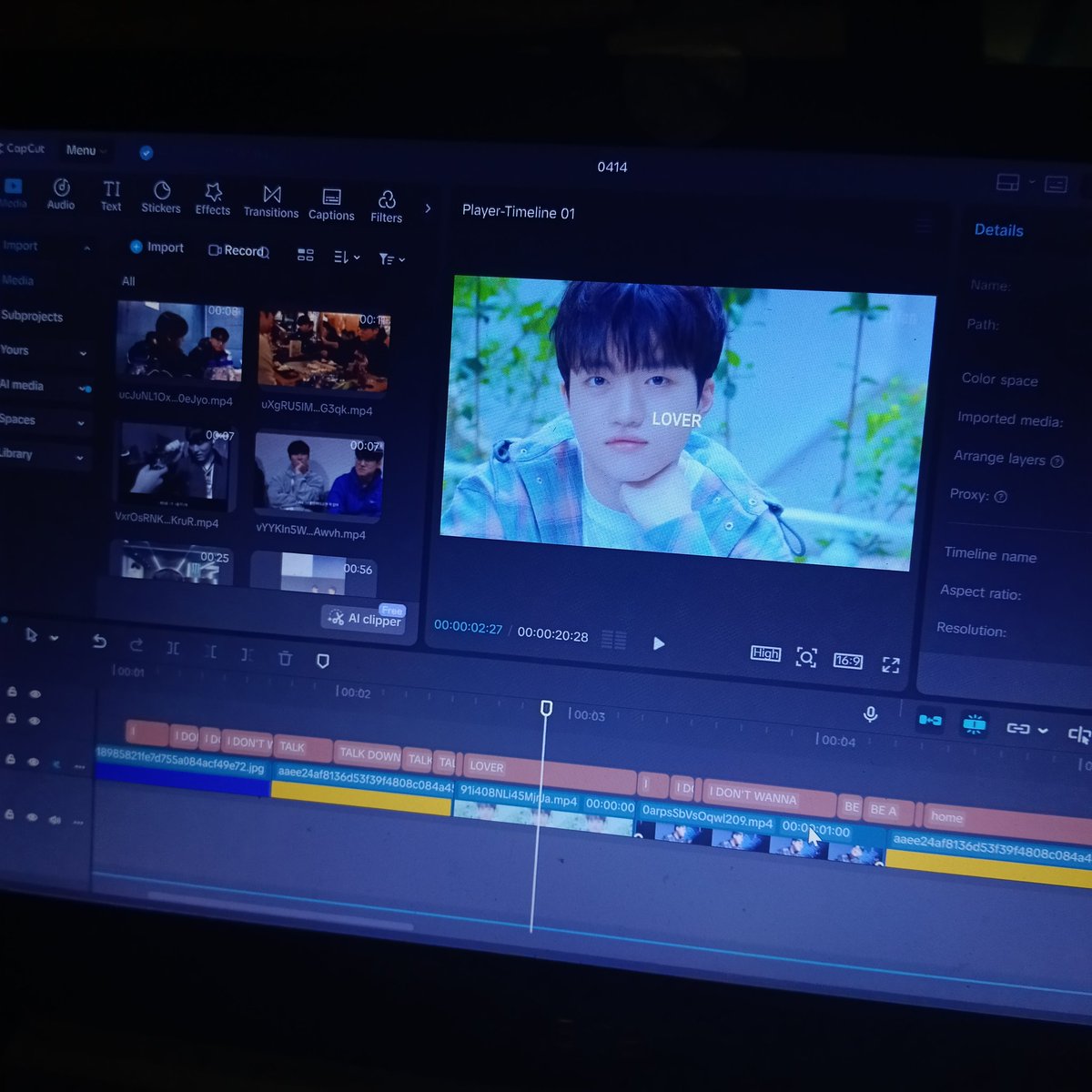Screen dimensions: 1092x1092
Task: Click the Import button in the media panel
Action: click(157, 247)
